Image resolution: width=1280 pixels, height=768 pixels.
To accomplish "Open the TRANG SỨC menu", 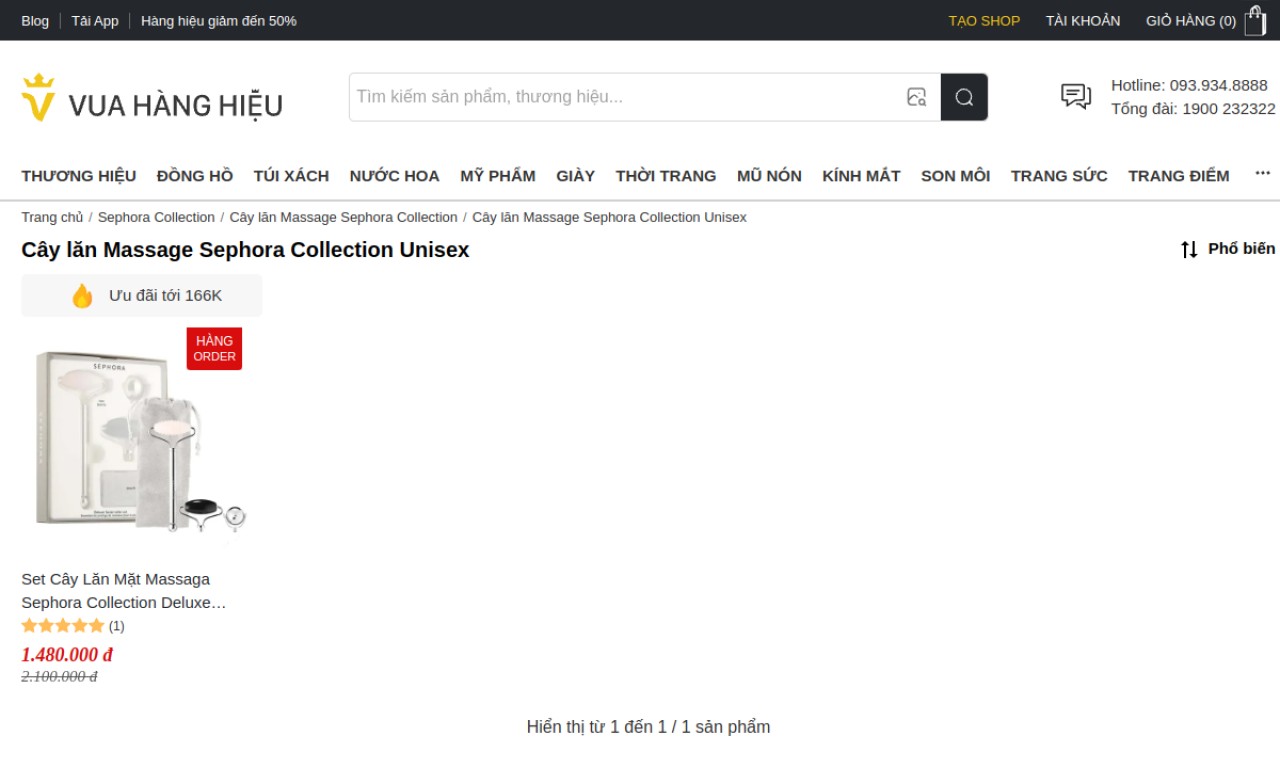I will point(1059,176).
